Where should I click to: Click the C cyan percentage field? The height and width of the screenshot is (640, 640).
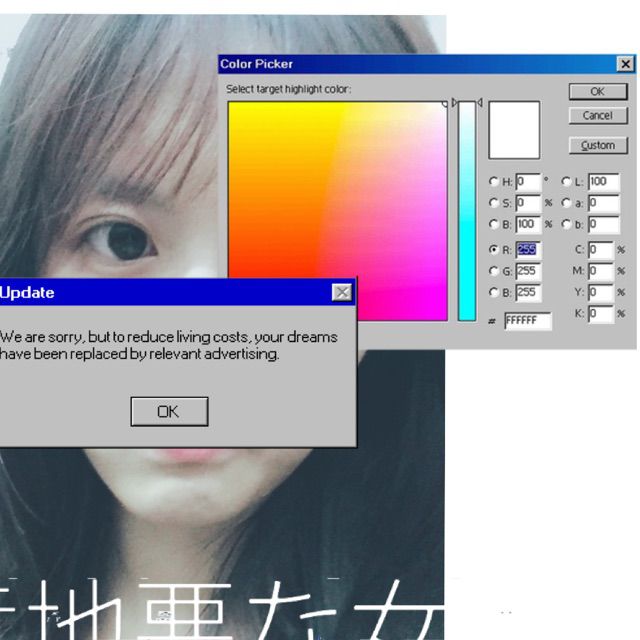click(600, 249)
